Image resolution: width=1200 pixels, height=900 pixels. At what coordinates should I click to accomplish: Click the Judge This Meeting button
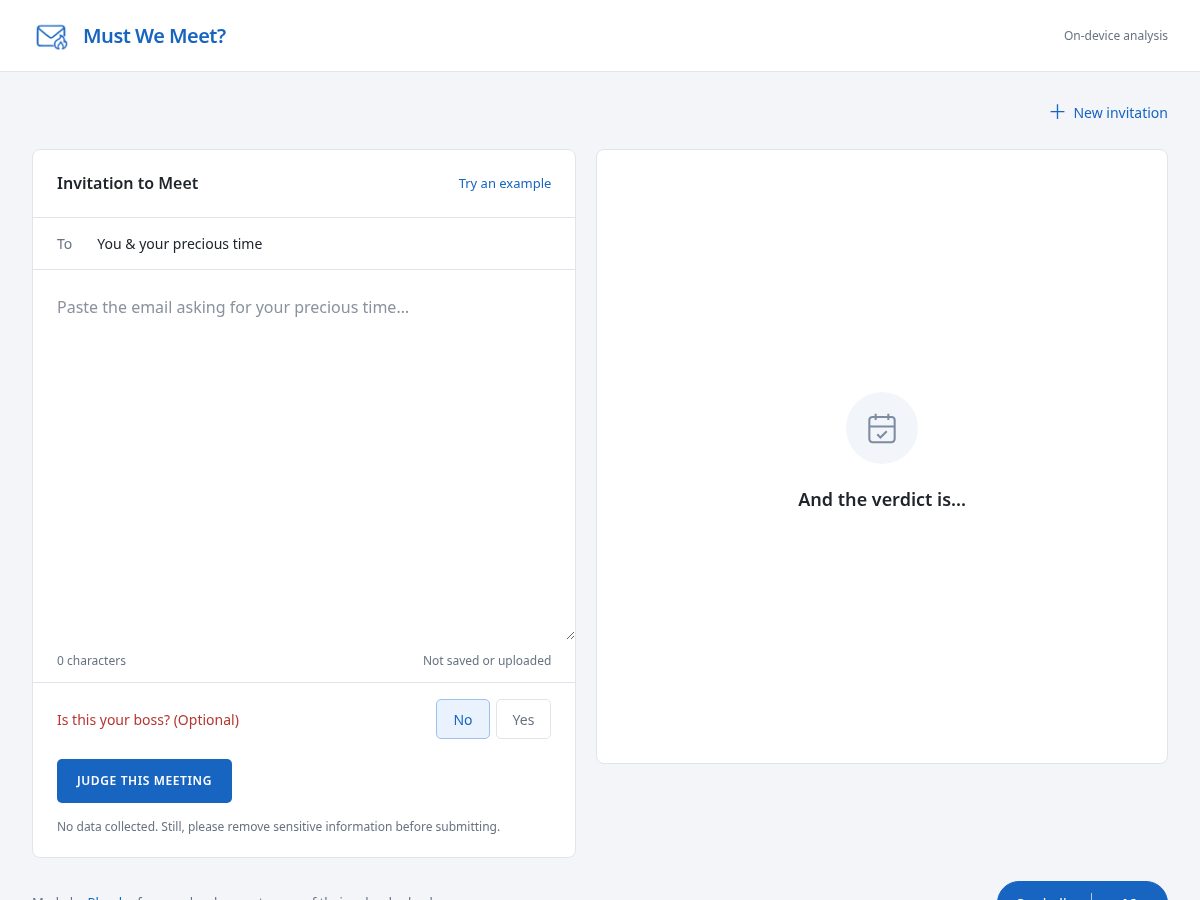tap(144, 781)
